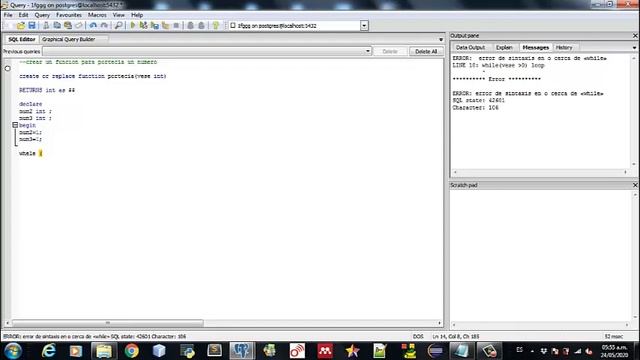Show the Explain output tab

pos(504,47)
